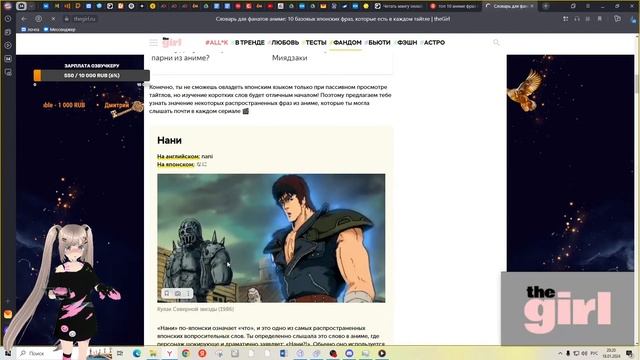Switch to the 'топ 10 аниме фраз' tab
This screenshot has height=360, width=640.
(x=454, y=6)
